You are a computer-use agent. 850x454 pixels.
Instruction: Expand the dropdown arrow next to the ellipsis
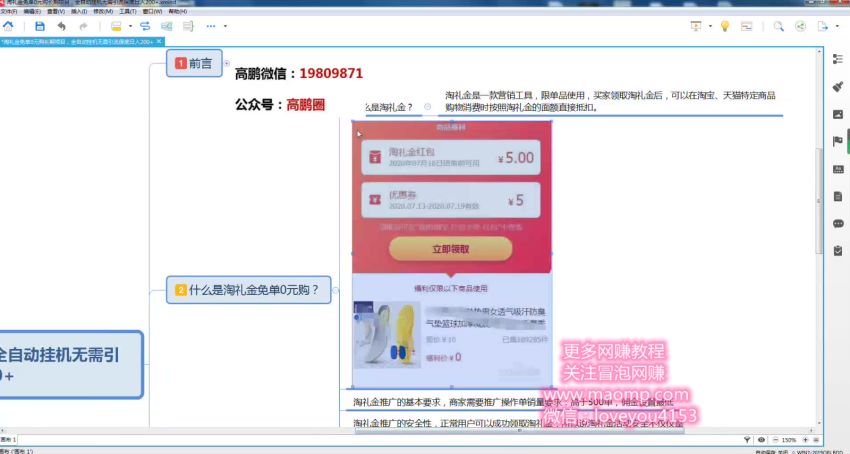tap(225, 26)
